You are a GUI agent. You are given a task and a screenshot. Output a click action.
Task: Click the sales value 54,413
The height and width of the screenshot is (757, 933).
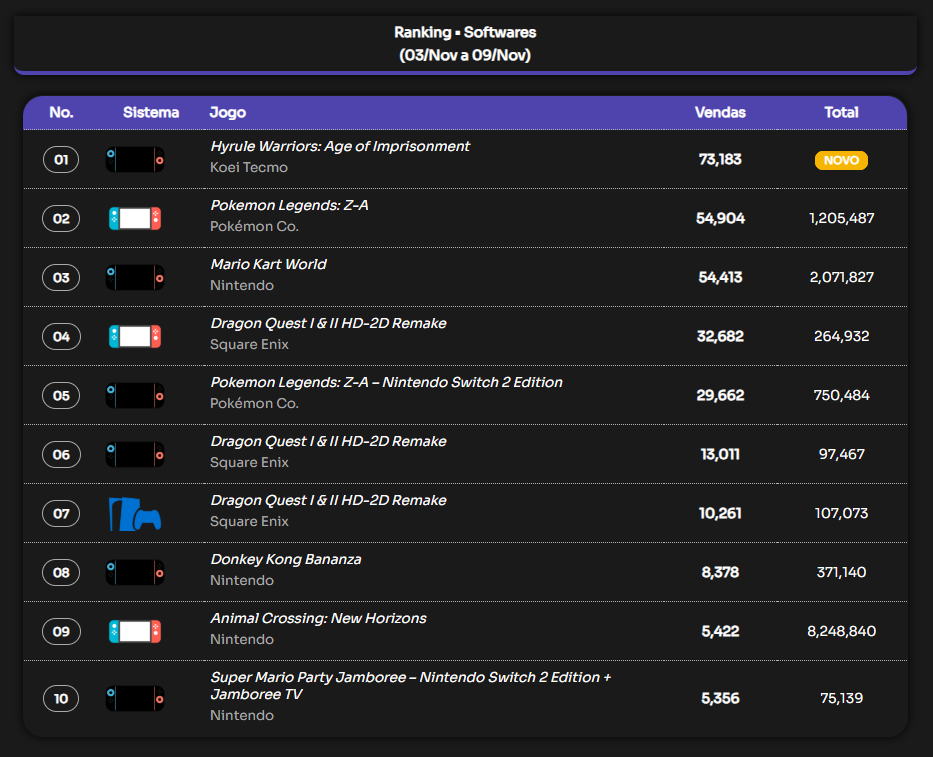(x=720, y=277)
